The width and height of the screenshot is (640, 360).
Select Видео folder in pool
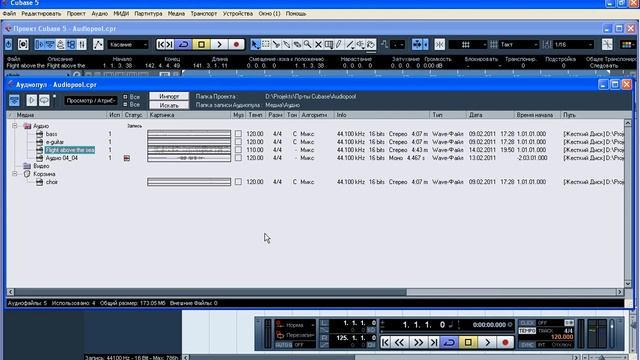coord(41,166)
